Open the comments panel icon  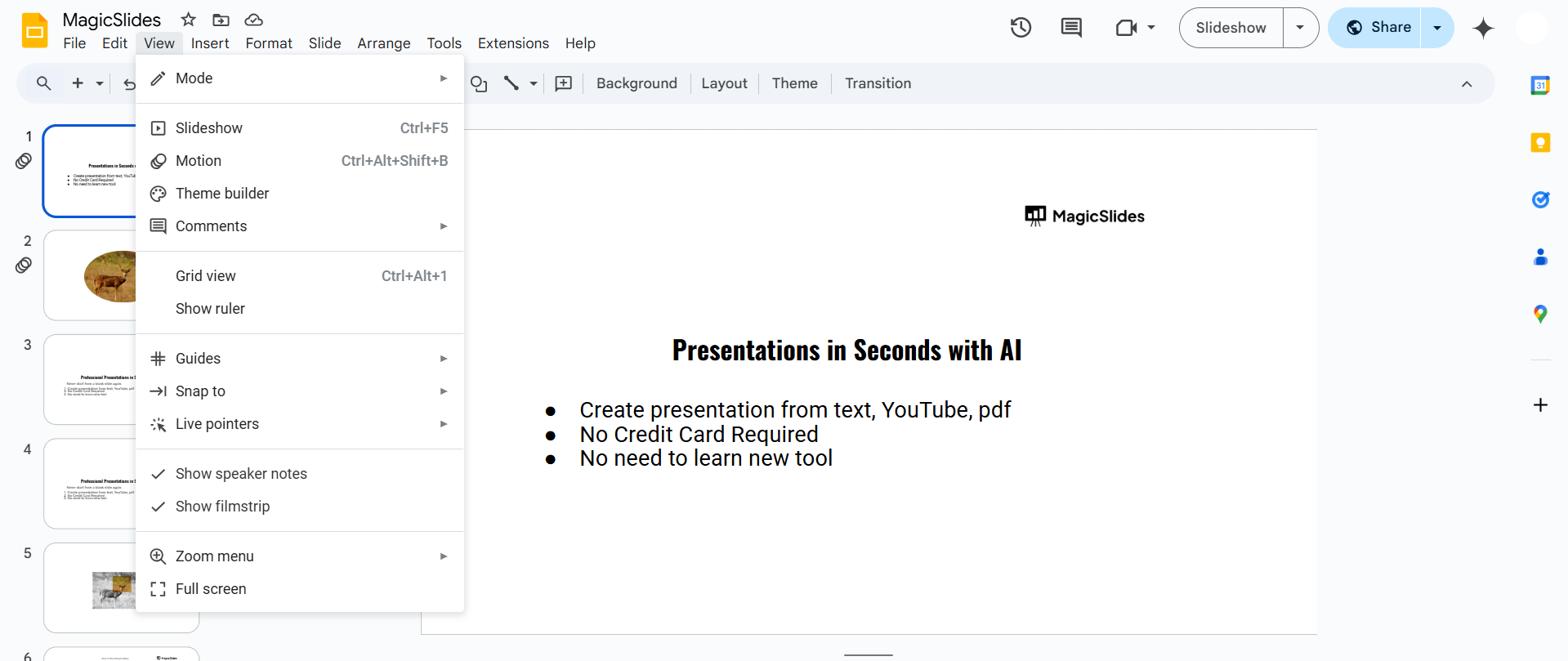click(x=1070, y=28)
